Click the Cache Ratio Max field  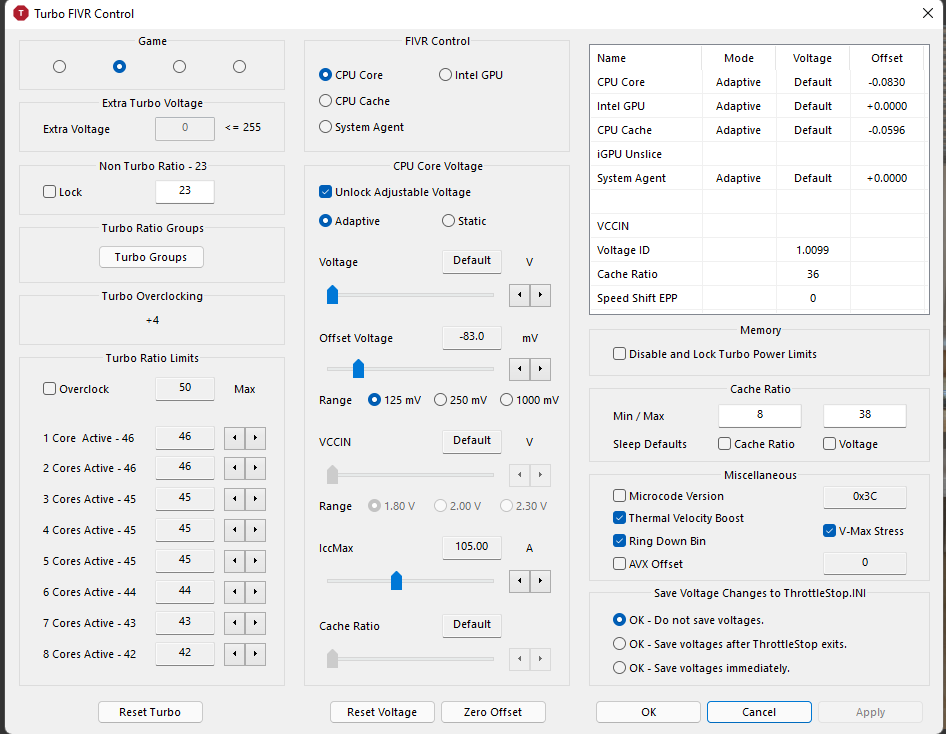tap(865, 415)
